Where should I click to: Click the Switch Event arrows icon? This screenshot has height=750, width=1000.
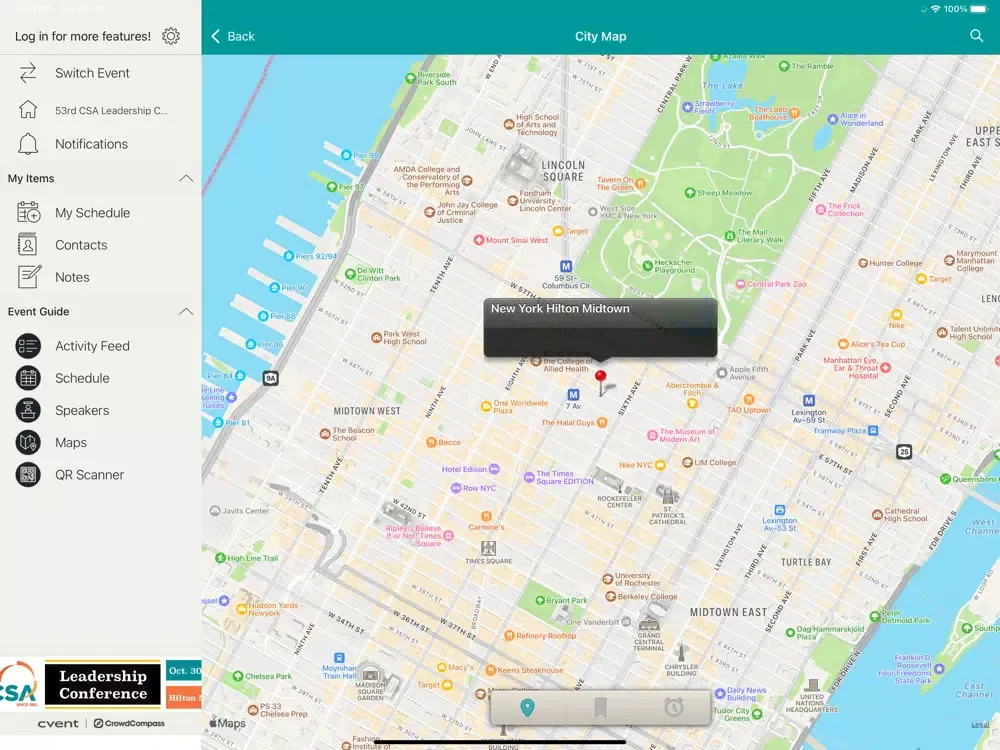[x=28, y=73]
